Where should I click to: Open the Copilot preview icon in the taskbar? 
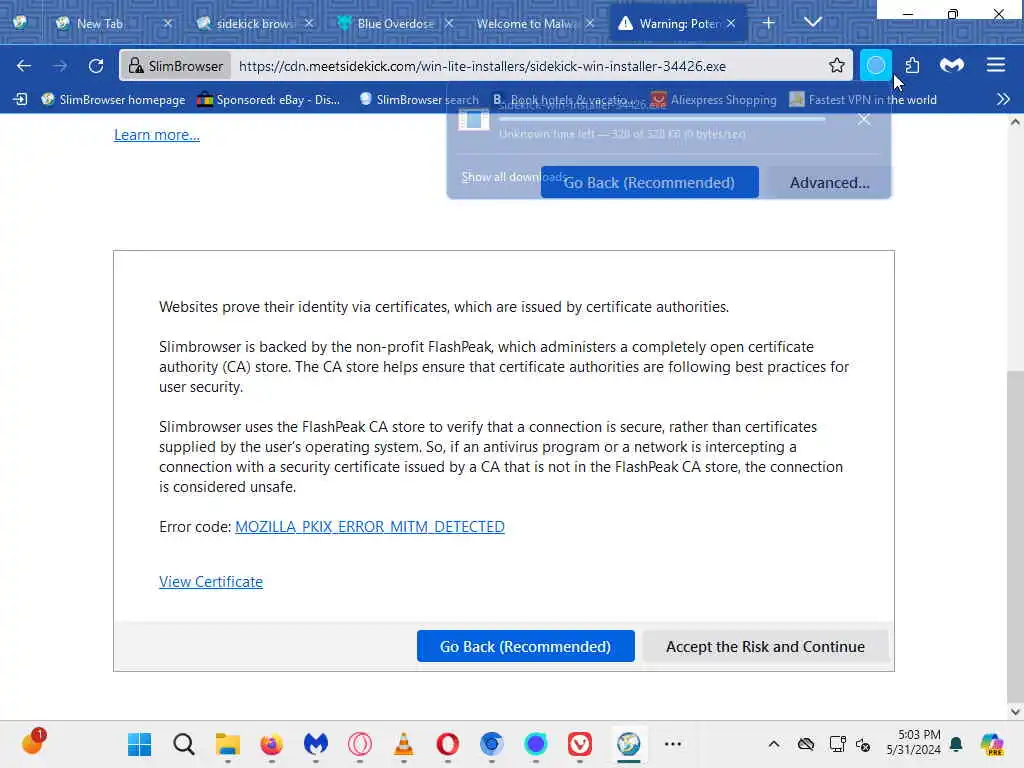tap(992, 744)
